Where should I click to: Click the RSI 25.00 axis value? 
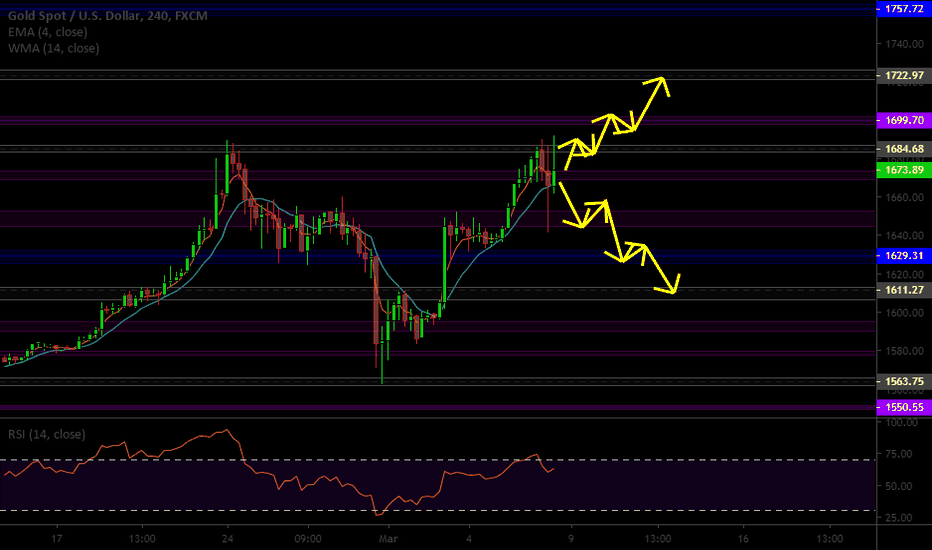[x=899, y=518]
